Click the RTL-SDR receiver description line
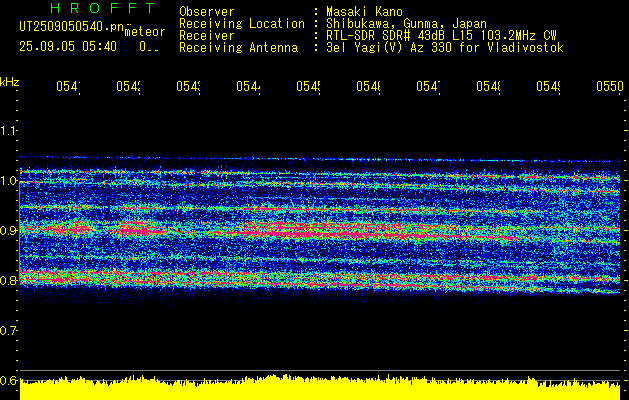629x400 pixels. 441,36
